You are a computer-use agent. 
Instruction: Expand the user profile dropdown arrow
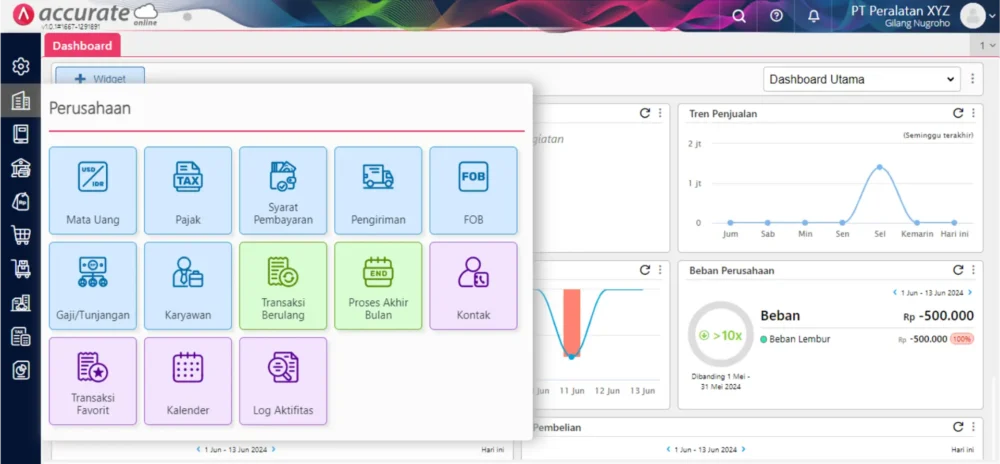992,17
